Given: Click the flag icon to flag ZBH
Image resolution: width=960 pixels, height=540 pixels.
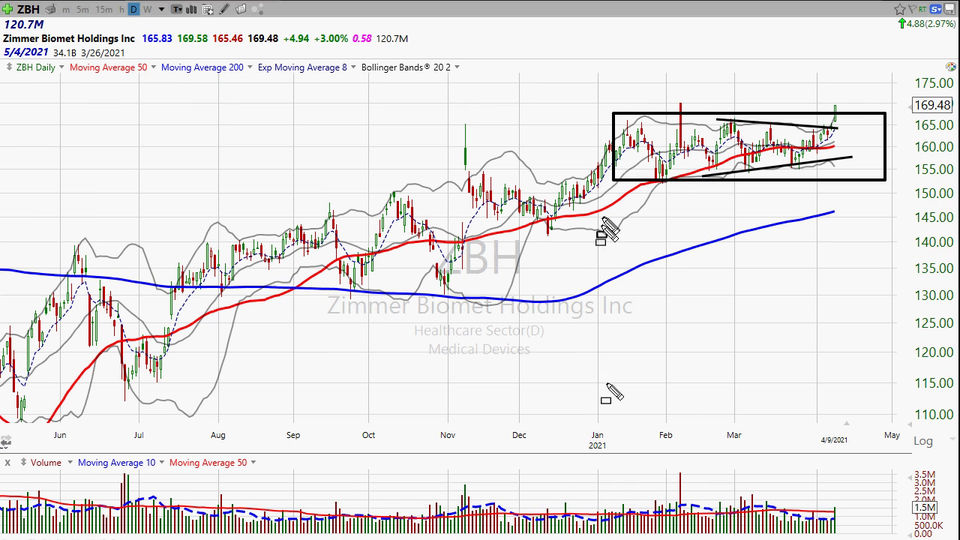Looking at the screenshot, I should pyautogui.click(x=911, y=9).
